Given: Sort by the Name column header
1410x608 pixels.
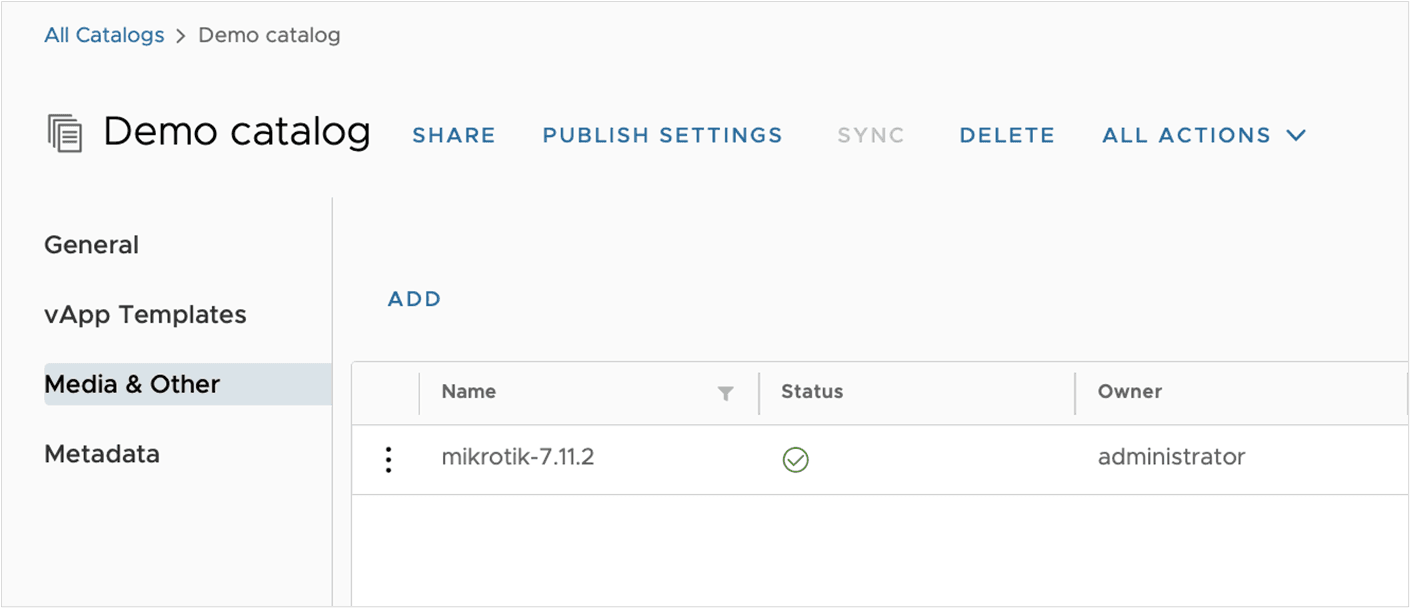Looking at the screenshot, I should [x=468, y=392].
